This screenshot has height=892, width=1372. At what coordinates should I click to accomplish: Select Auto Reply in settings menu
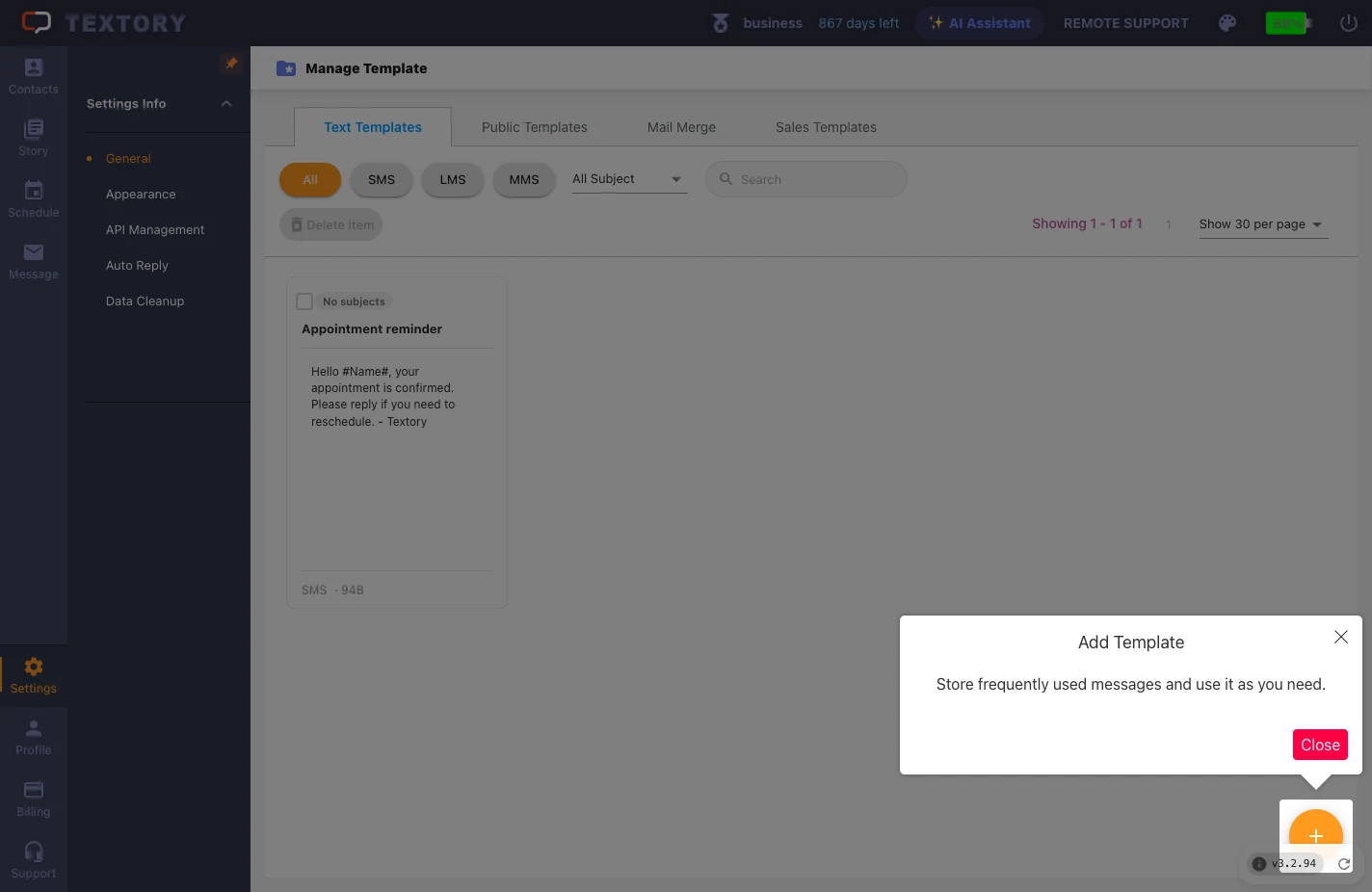137,266
